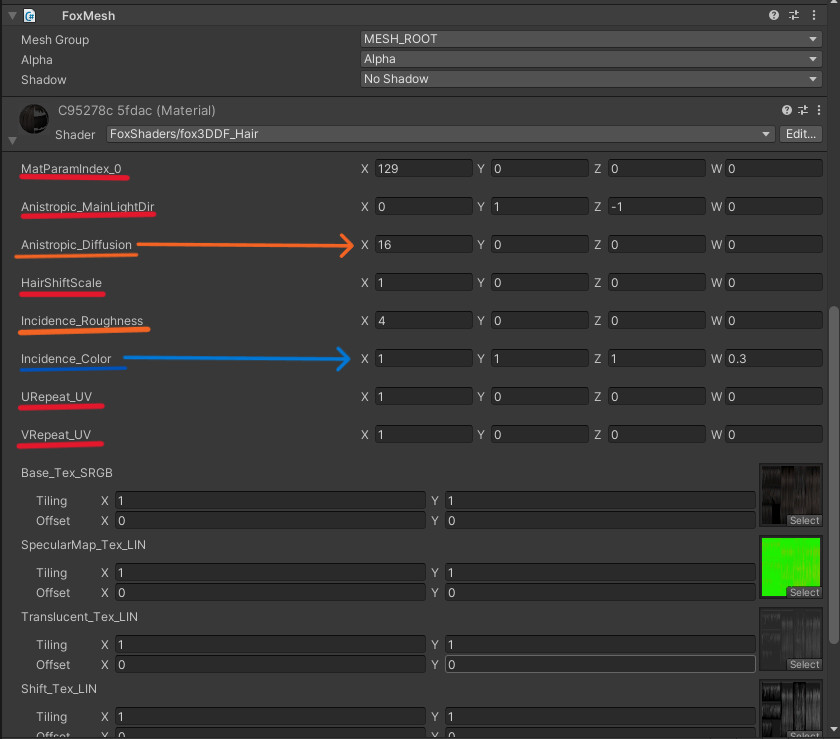840x739 pixels.
Task: Click the Incidence_Roughness label
Action: (82, 321)
